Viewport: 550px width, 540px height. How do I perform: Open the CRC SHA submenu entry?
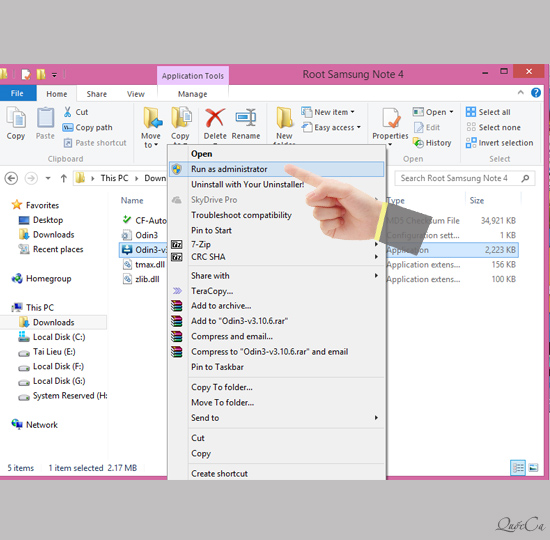click(276, 257)
